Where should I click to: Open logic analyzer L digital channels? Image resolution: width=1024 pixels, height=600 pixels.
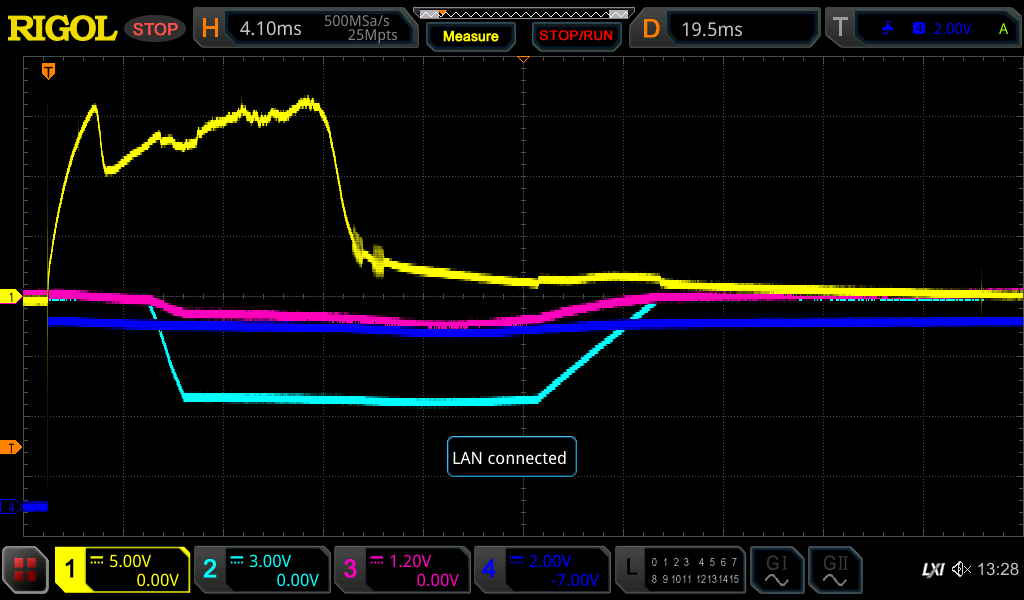click(x=680, y=570)
